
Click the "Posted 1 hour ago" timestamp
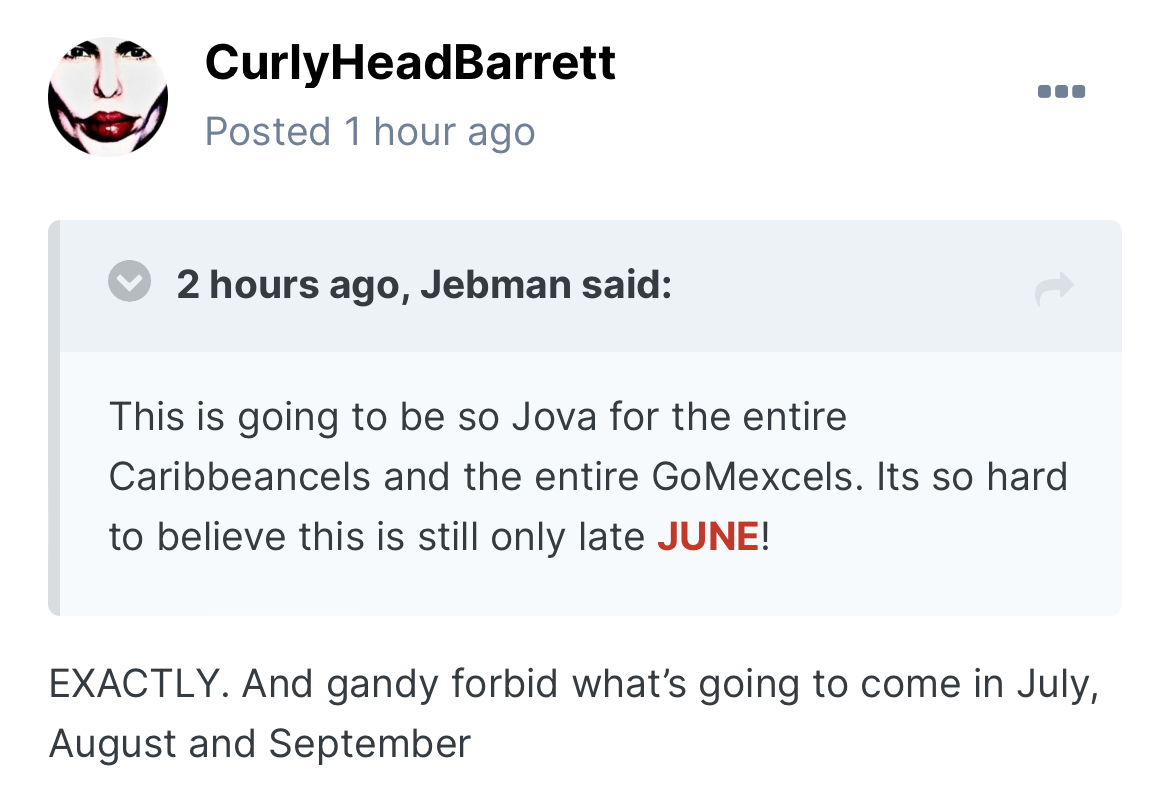[370, 132]
